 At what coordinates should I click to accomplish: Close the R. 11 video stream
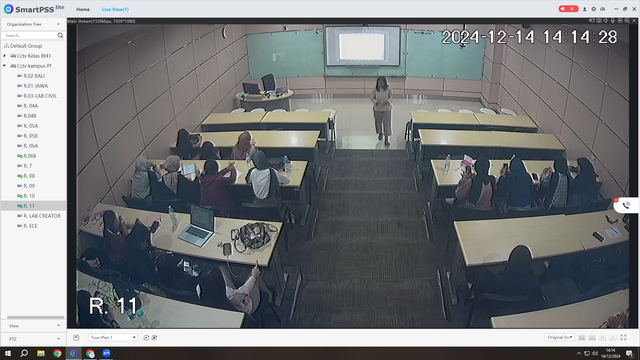(634, 20)
